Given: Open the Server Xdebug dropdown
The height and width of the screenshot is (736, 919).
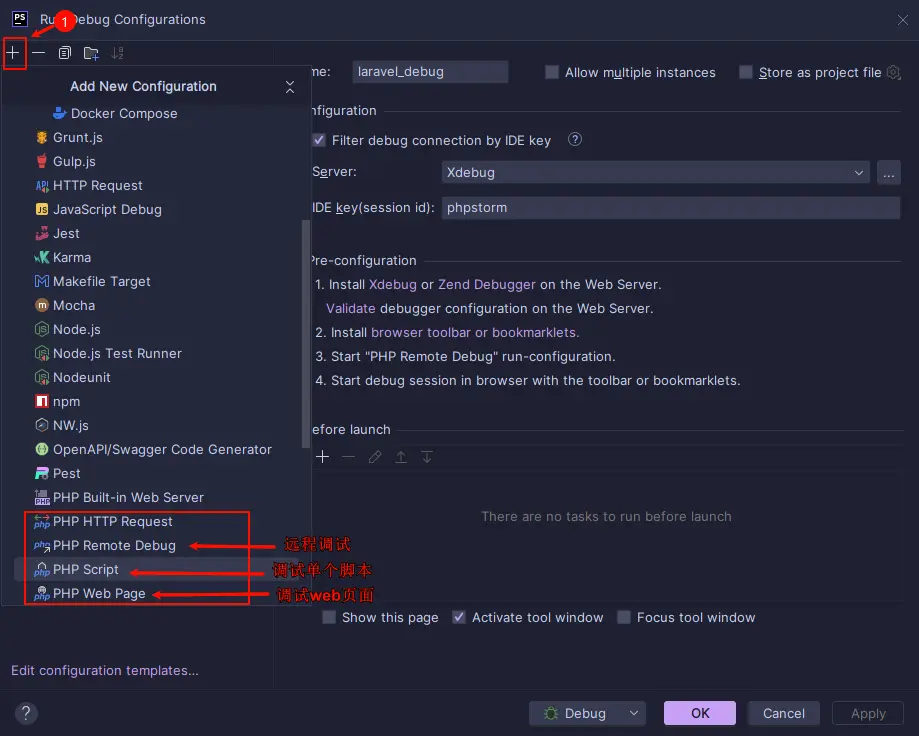Looking at the screenshot, I should pyautogui.click(x=655, y=173).
